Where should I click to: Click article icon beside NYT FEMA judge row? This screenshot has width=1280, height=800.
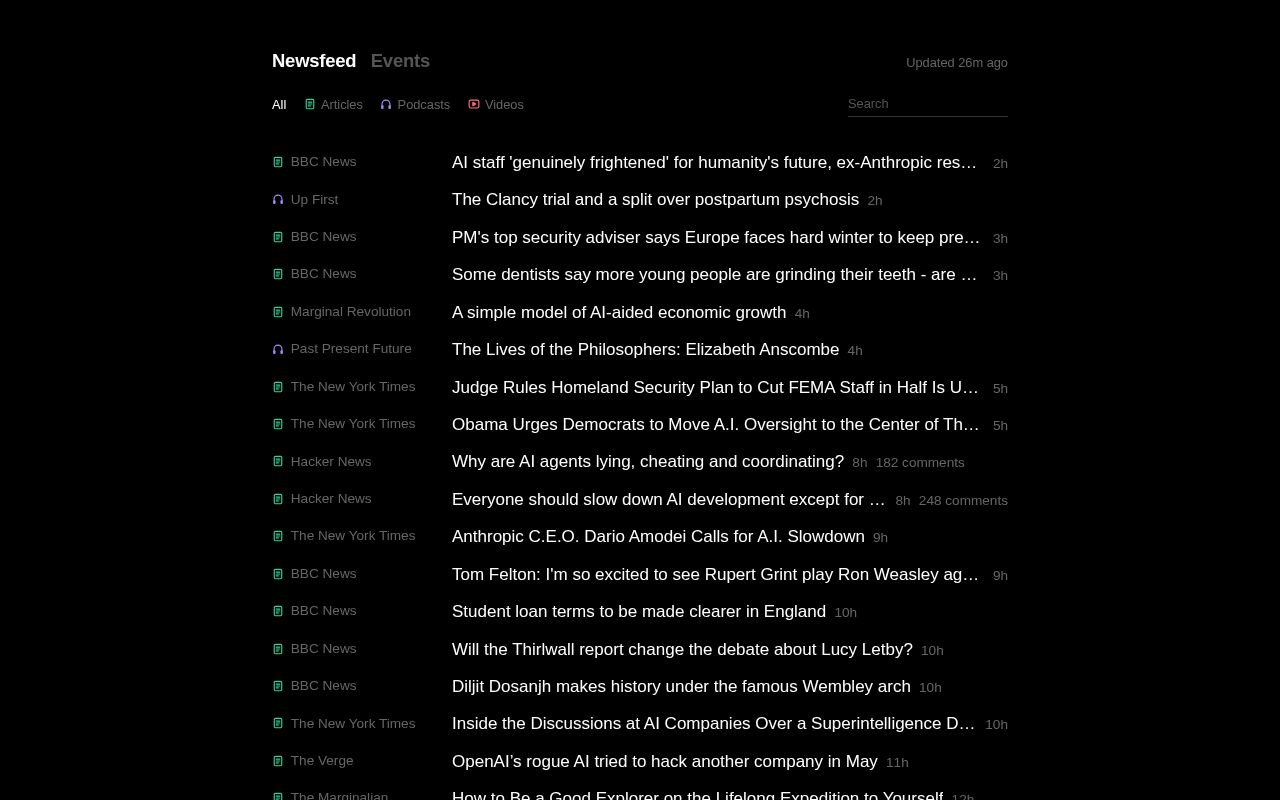click(278, 387)
